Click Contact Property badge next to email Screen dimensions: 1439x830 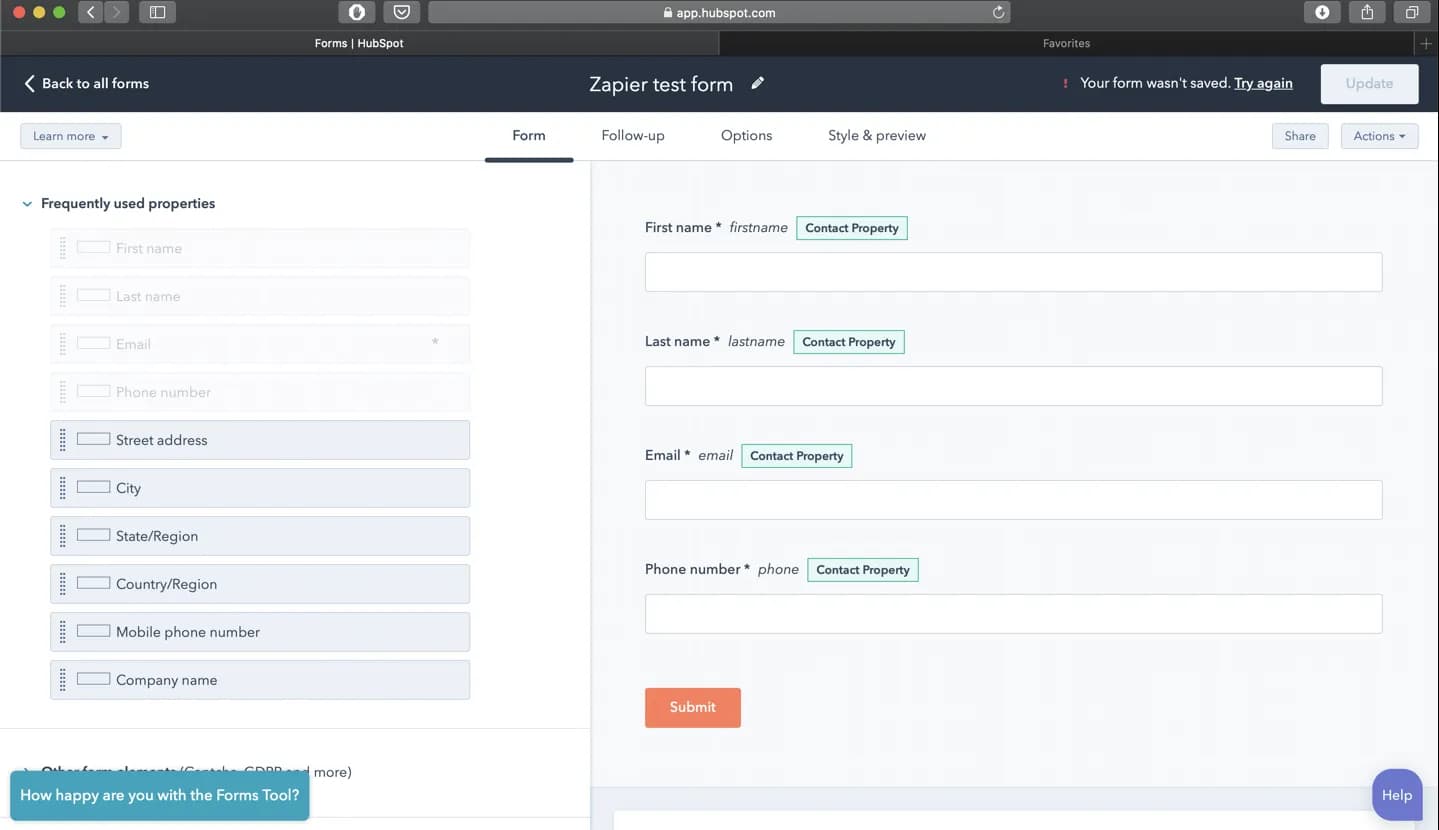tap(797, 456)
